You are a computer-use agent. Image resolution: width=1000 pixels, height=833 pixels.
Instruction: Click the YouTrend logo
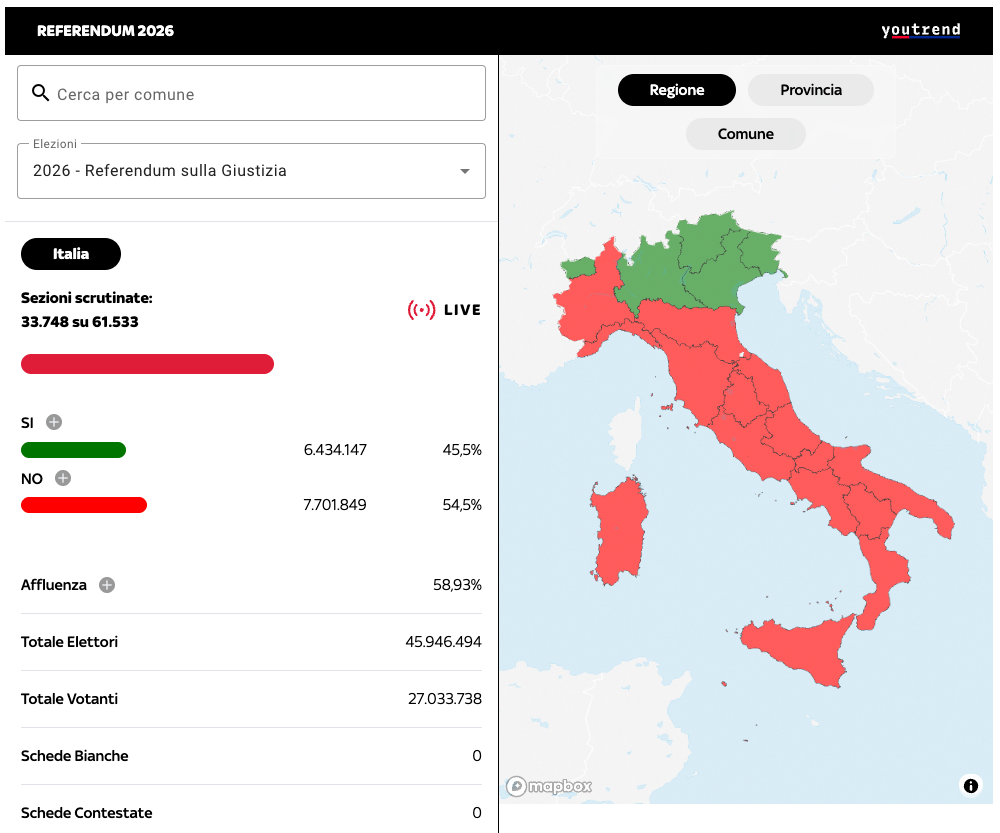[920, 30]
